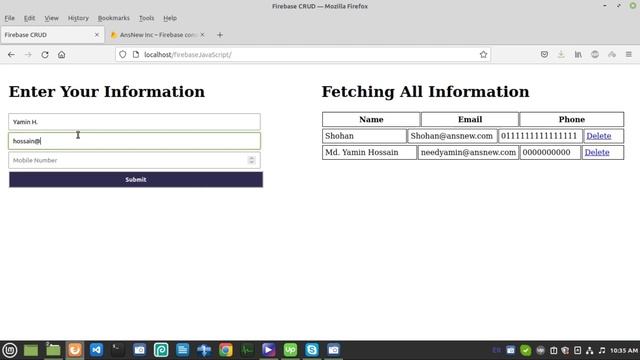Focus the name field containing Yamin H.
Image resolution: width=640 pixels, height=360 pixels.
pos(134,122)
